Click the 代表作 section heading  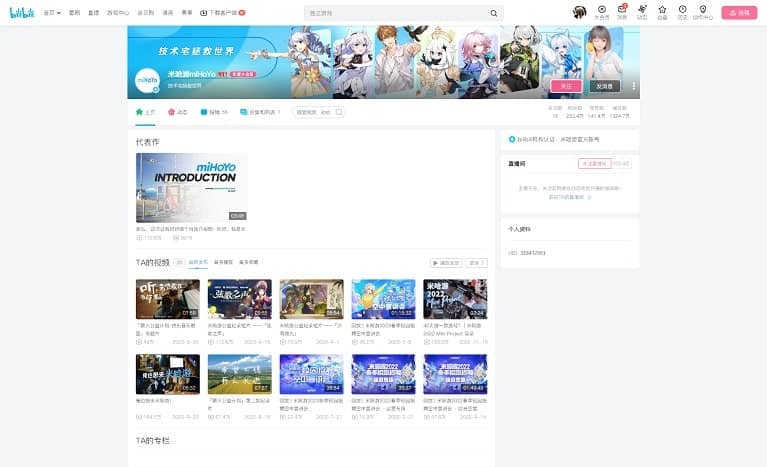pyautogui.click(x=147, y=142)
